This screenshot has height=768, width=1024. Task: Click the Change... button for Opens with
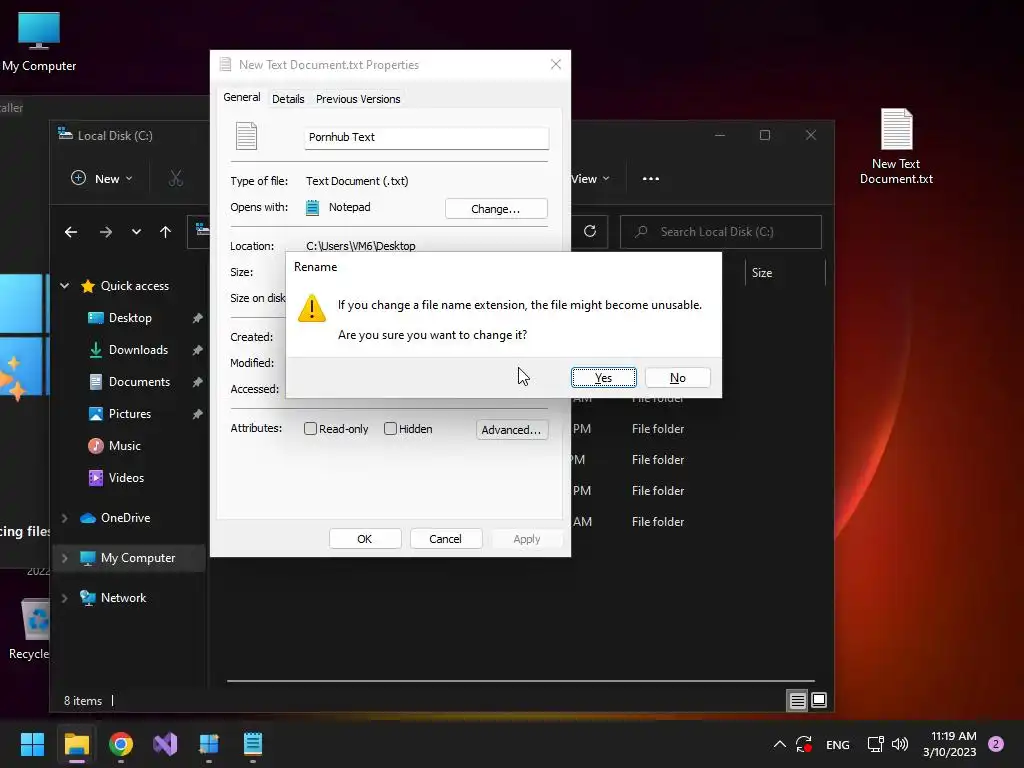click(496, 209)
